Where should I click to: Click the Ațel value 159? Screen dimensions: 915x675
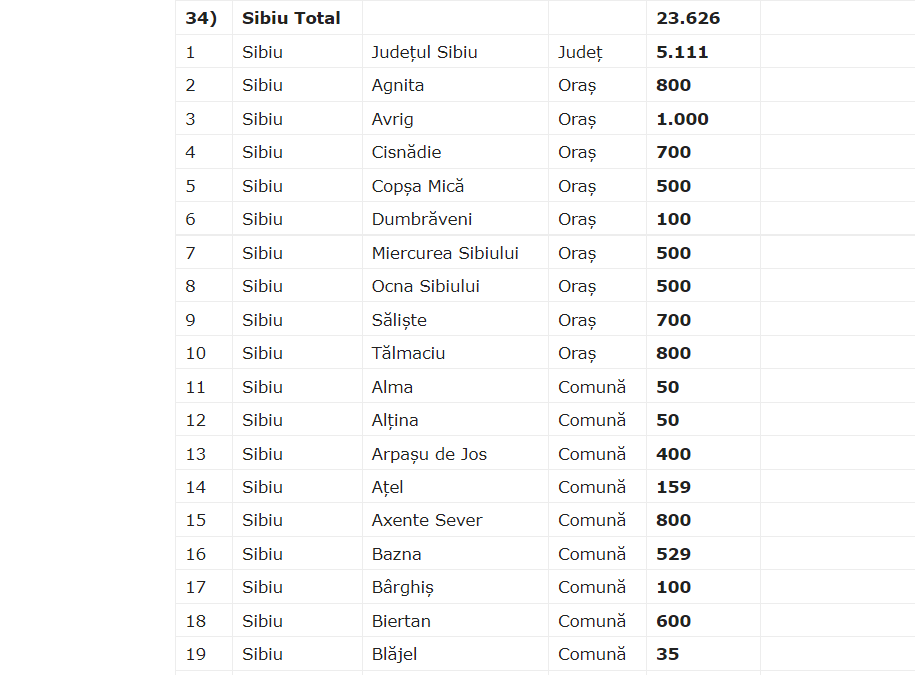tap(673, 487)
